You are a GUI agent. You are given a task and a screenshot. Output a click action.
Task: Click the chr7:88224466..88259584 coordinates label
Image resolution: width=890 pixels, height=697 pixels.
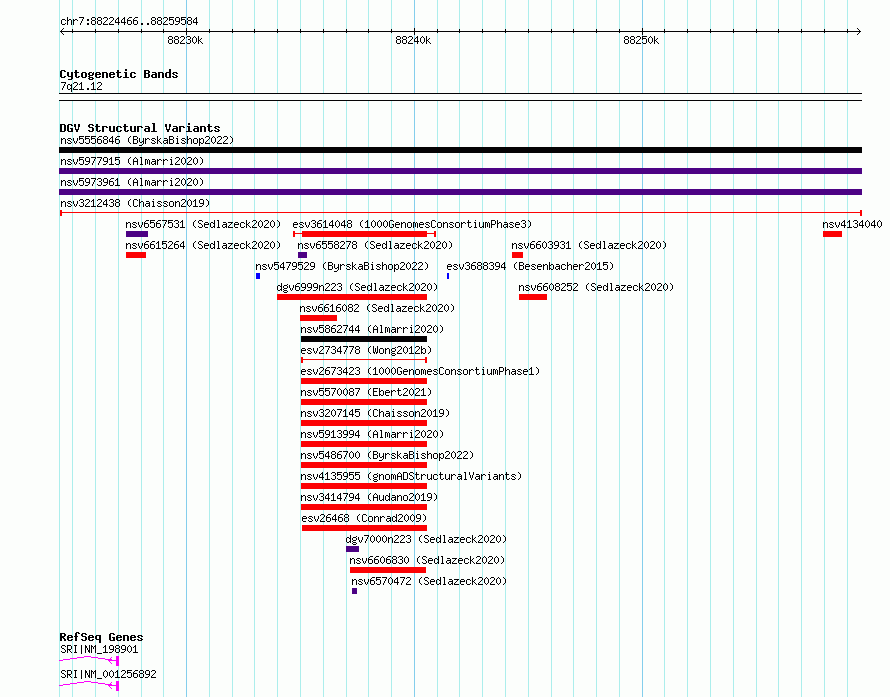pyautogui.click(x=129, y=22)
